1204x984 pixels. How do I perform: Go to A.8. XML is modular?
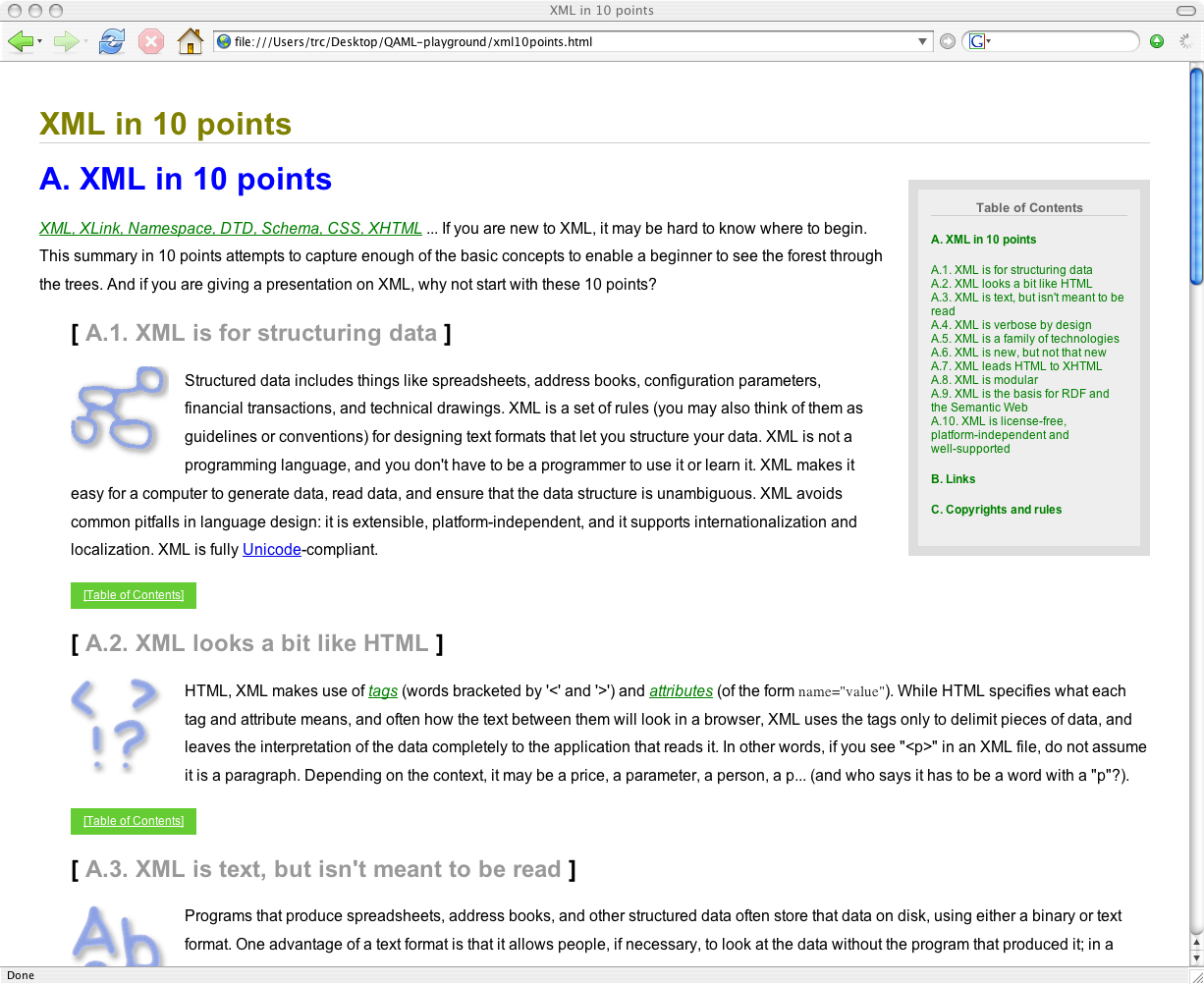984,380
